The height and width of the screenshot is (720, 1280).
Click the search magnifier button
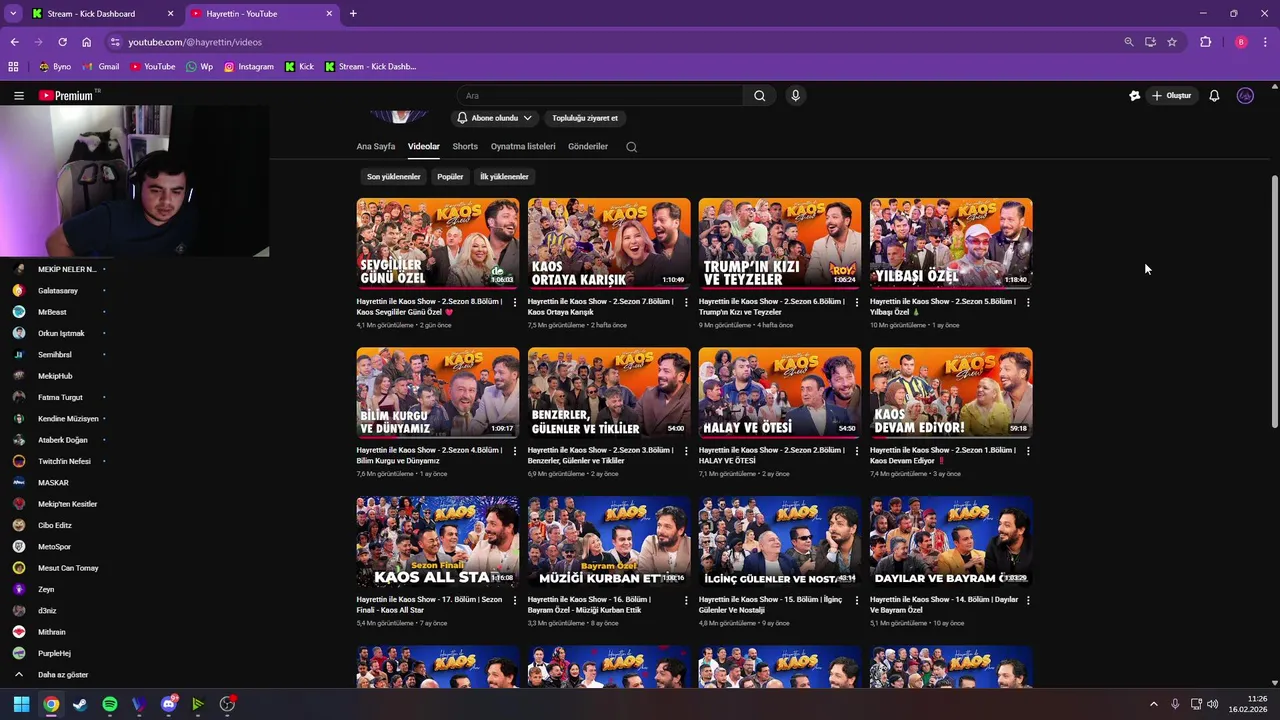point(759,96)
